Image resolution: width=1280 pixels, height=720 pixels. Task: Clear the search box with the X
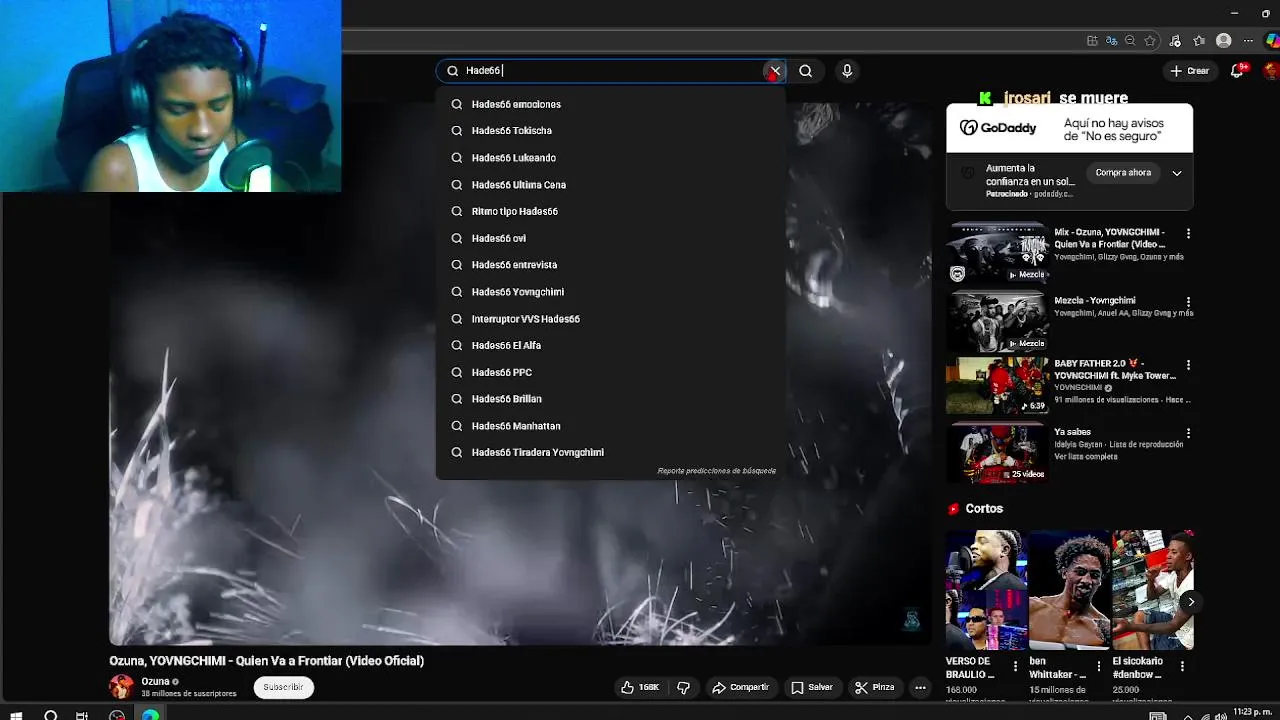(x=775, y=71)
